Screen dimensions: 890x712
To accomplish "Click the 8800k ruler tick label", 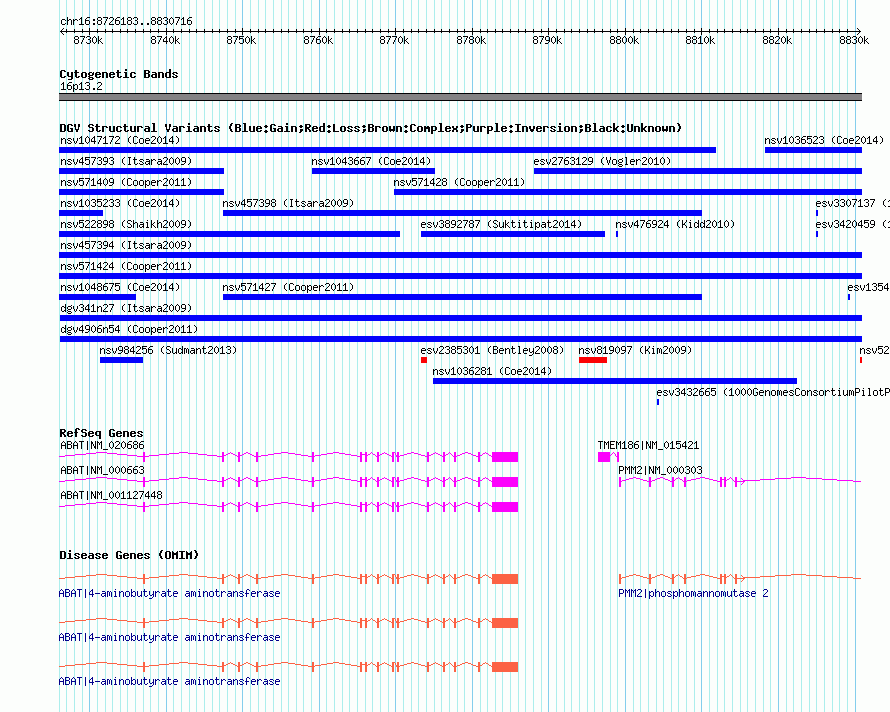I will point(624,40).
